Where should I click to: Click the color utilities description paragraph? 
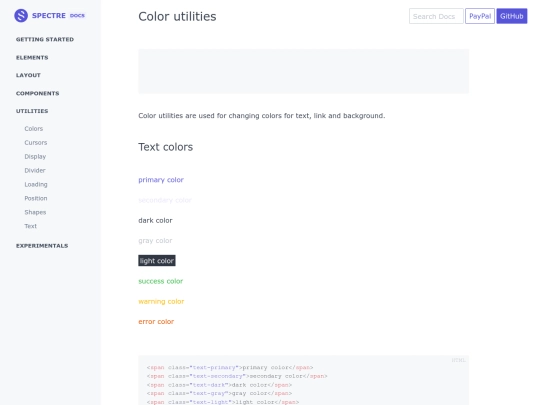pyautogui.click(x=262, y=116)
